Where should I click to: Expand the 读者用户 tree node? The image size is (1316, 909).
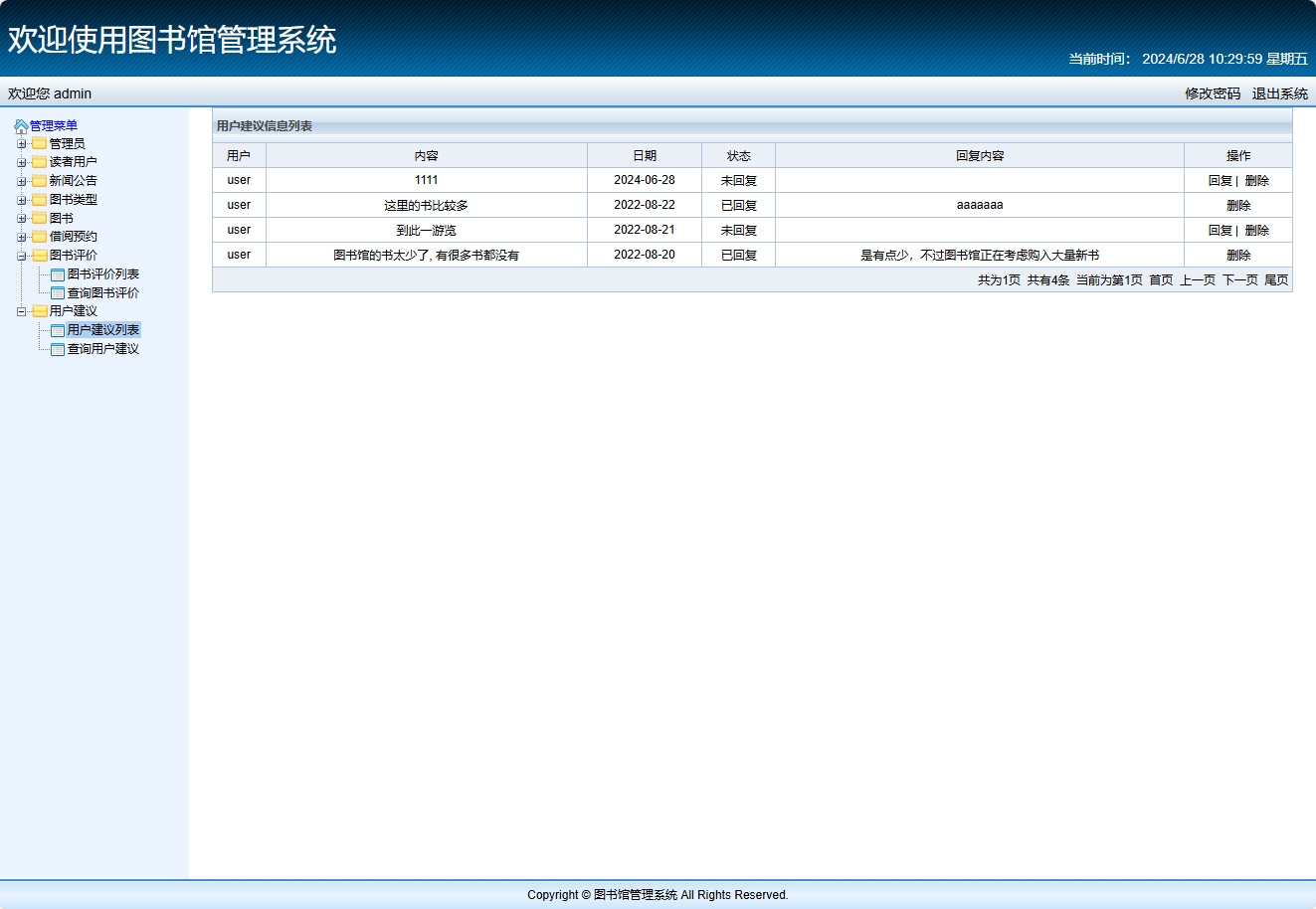coord(21,162)
